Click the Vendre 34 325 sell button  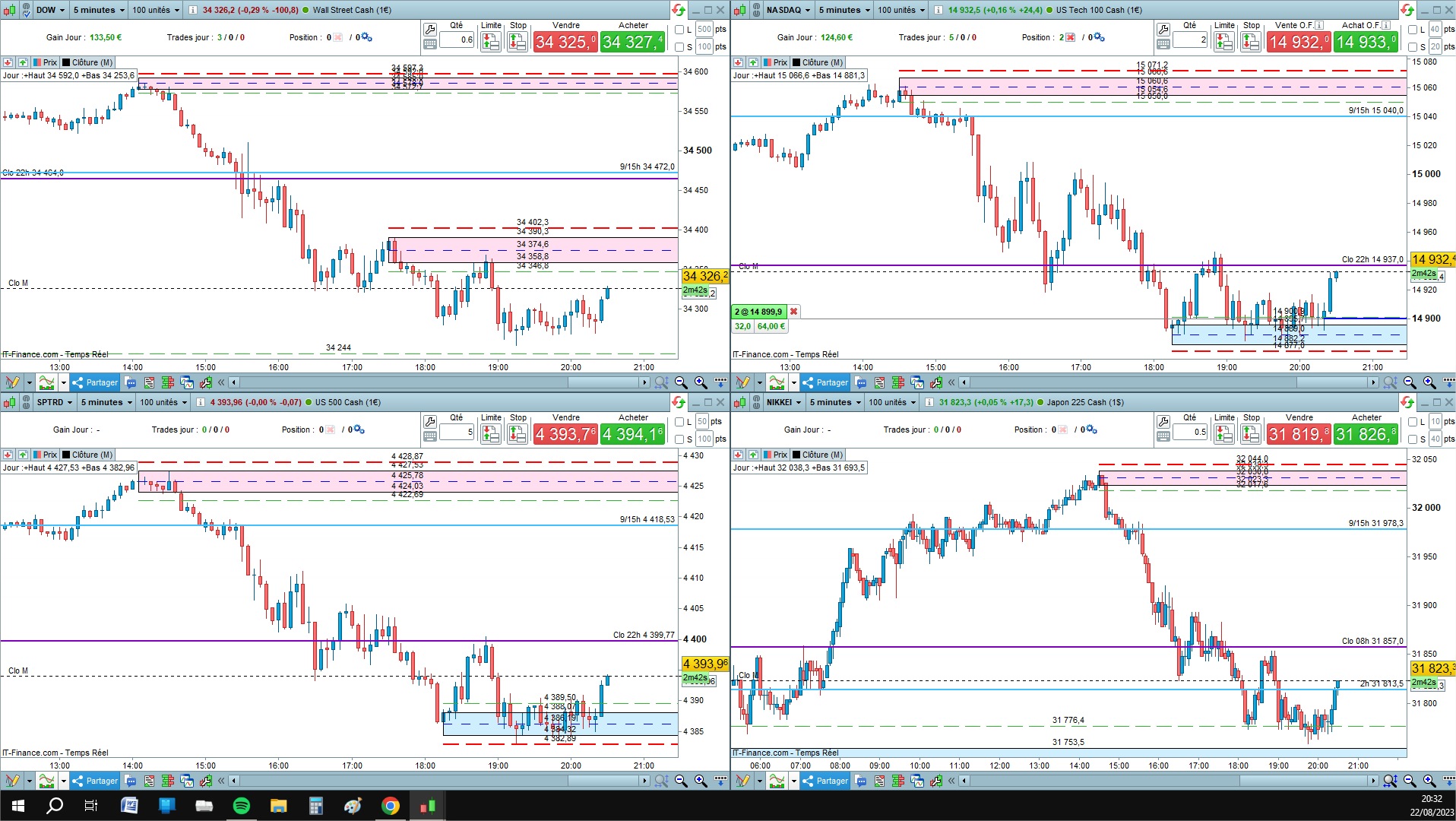(x=565, y=42)
